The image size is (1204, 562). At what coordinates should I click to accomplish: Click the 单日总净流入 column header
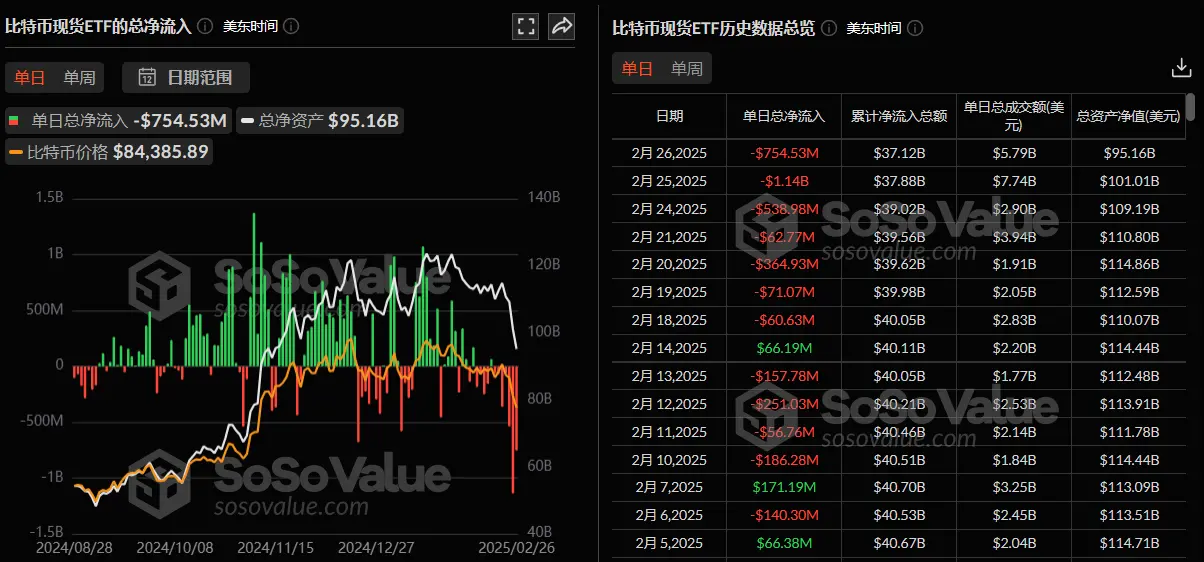pos(784,116)
